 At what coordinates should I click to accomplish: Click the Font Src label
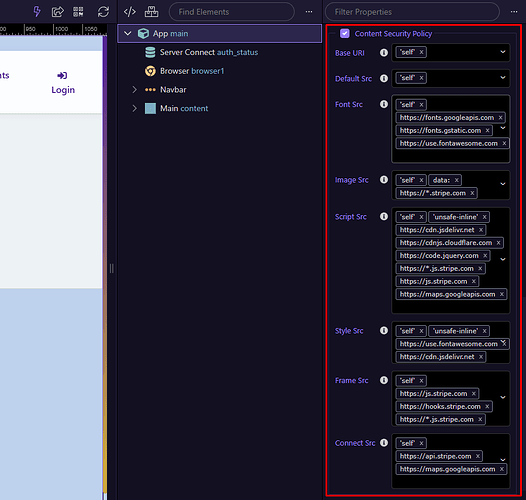[x=349, y=104]
